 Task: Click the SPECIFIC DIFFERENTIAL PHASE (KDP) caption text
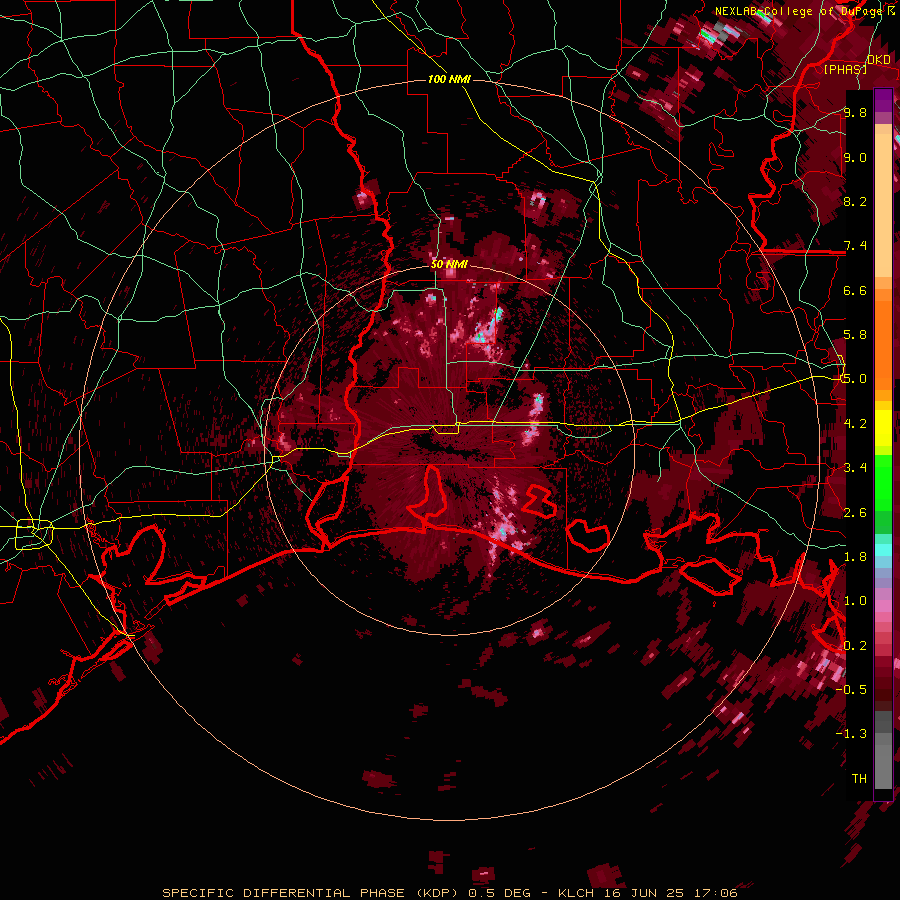point(311,893)
